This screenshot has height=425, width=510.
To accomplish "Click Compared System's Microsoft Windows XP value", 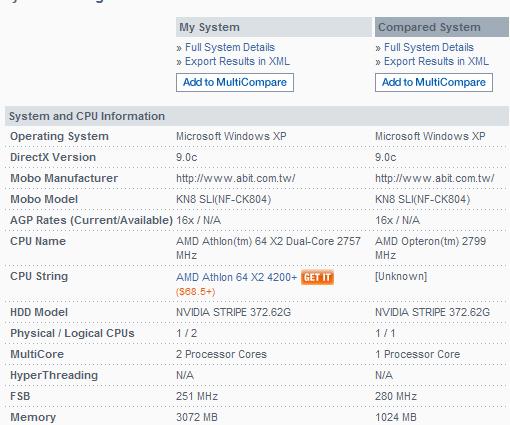I will tap(430, 136).
